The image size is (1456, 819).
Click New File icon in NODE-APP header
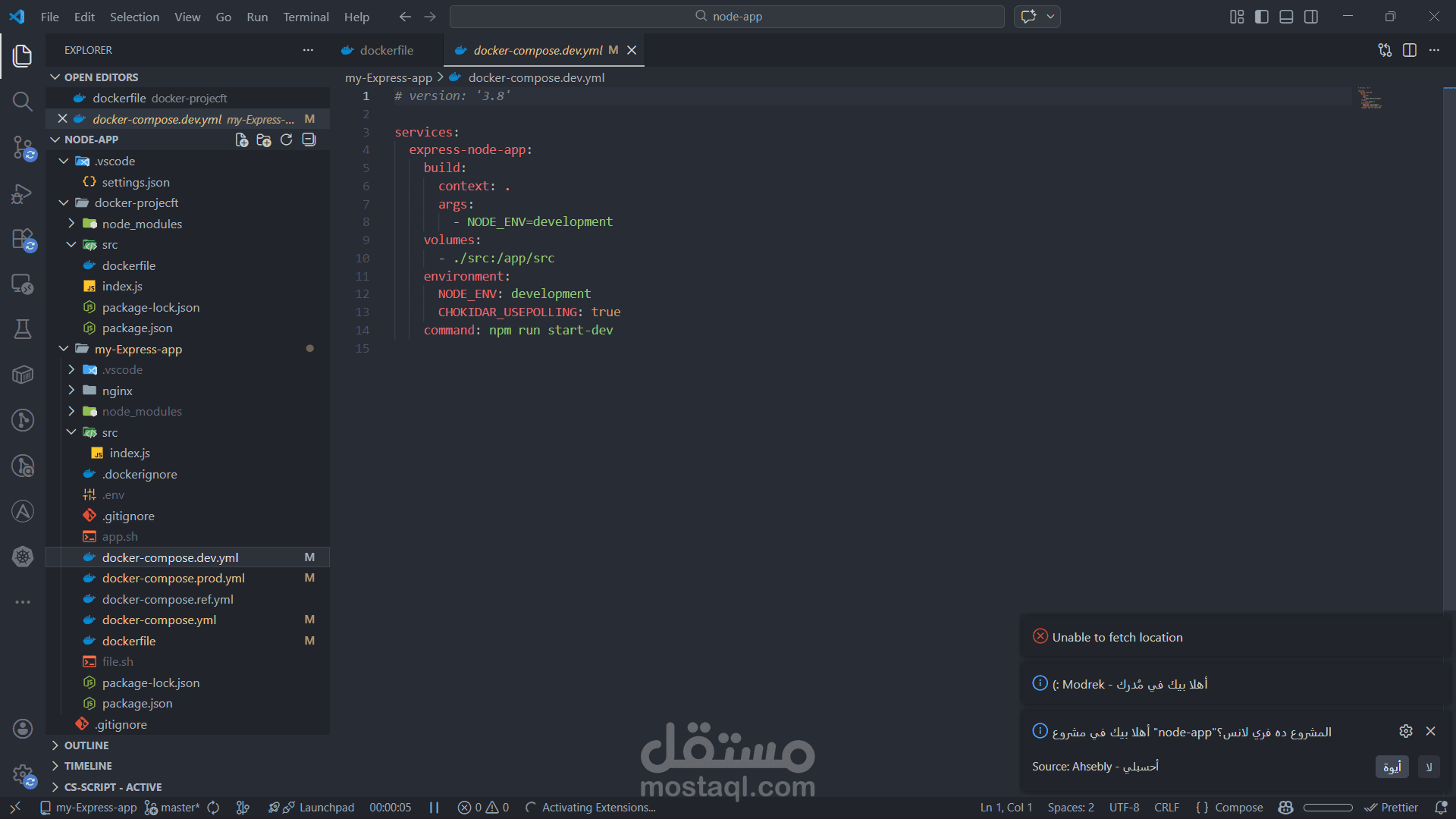(242, 140)
